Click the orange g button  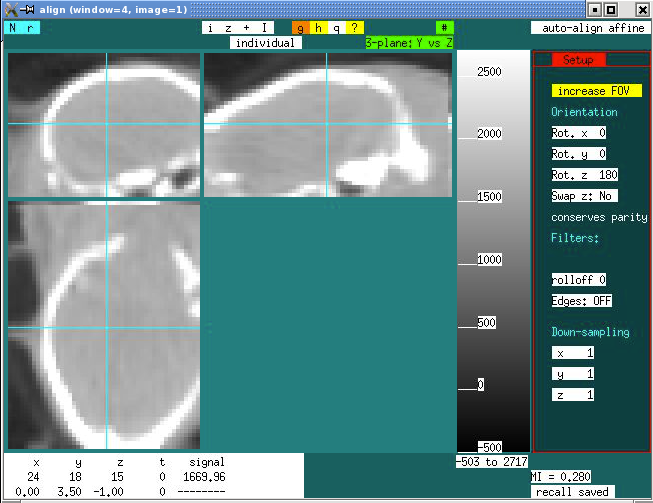[x=301, y=28]
